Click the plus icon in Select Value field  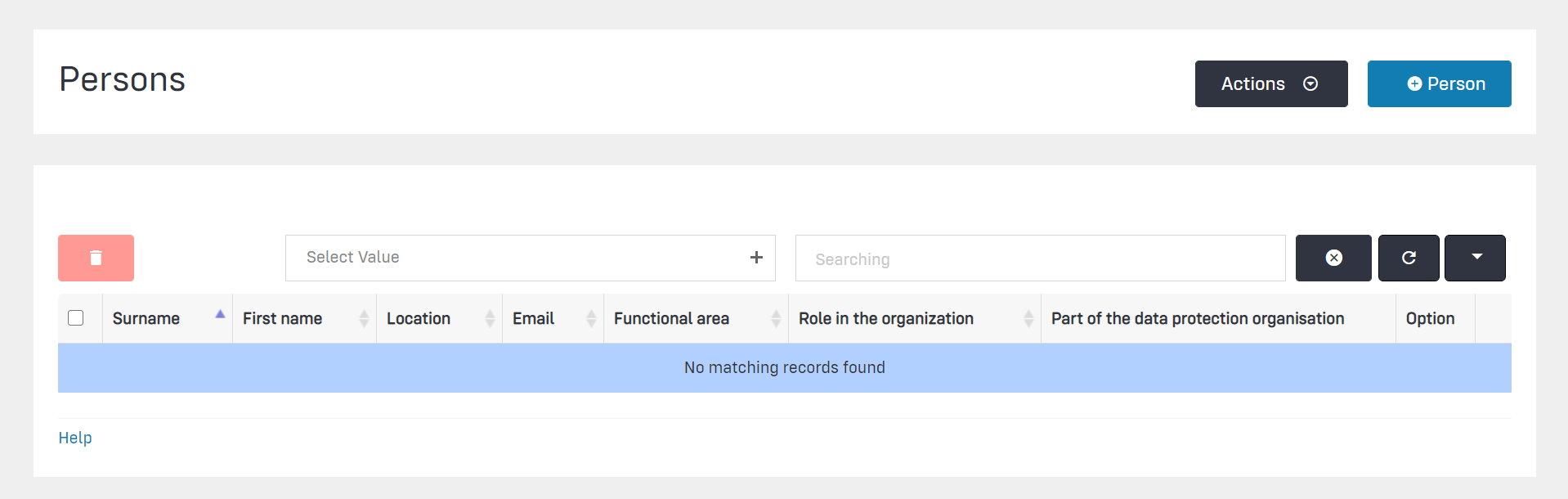point(756,258)
